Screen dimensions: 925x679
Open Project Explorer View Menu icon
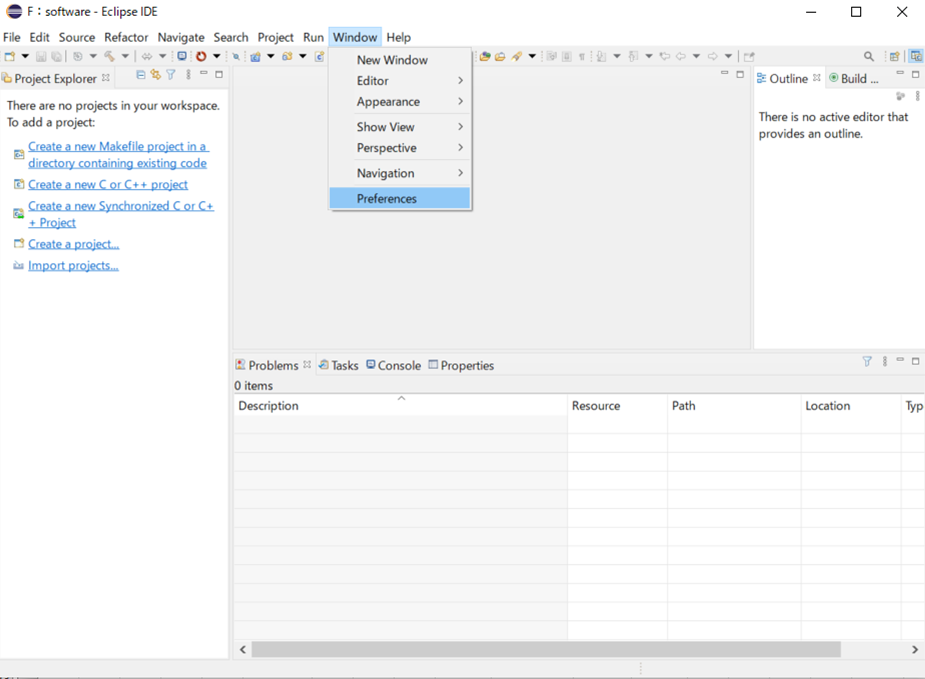click(x=188, y=75)
